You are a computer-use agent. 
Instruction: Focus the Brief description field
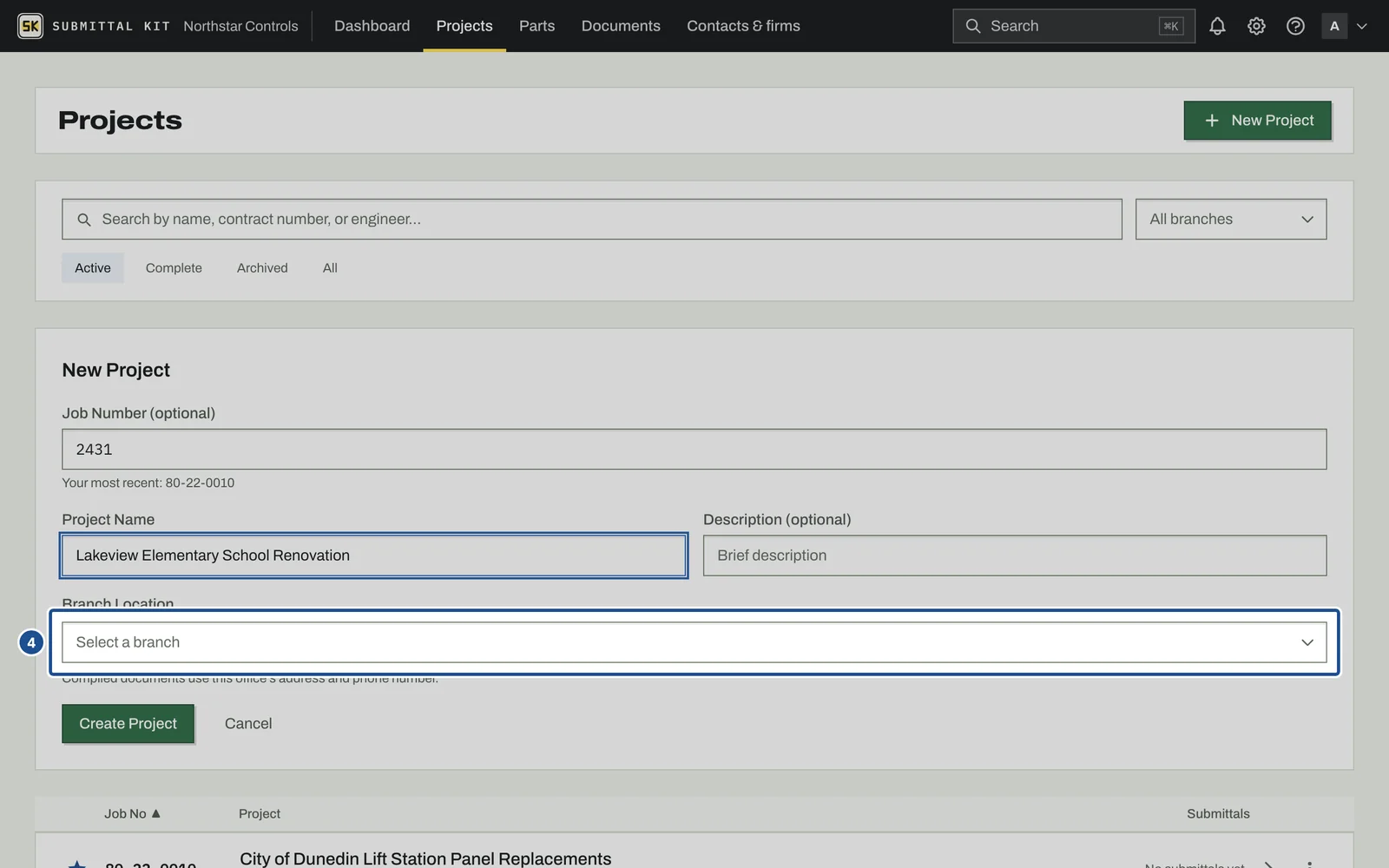click(x=1015, y=556)
